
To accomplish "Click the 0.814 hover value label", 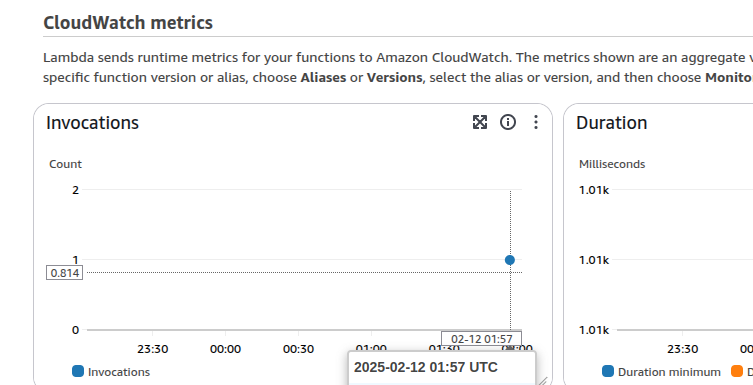I will (x=65, y=273).
